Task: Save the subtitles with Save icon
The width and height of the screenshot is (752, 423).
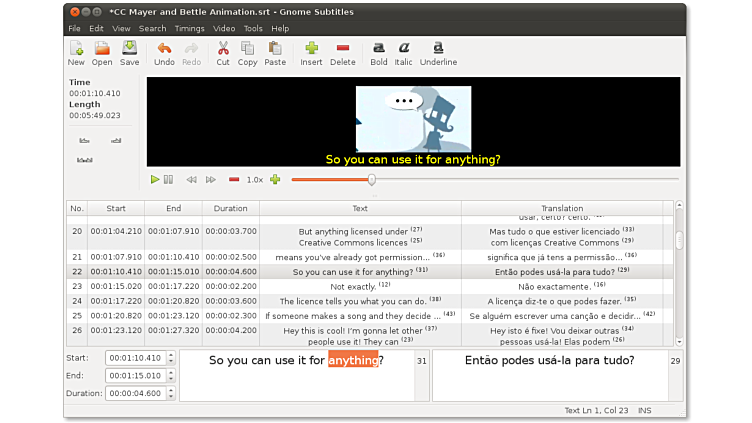Action: [x=129, y=52]
